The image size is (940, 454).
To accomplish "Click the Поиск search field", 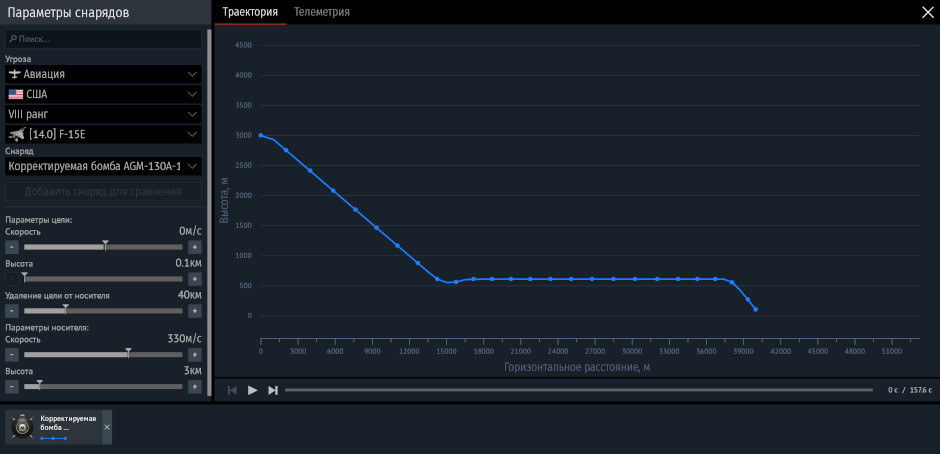I will 103,39.
